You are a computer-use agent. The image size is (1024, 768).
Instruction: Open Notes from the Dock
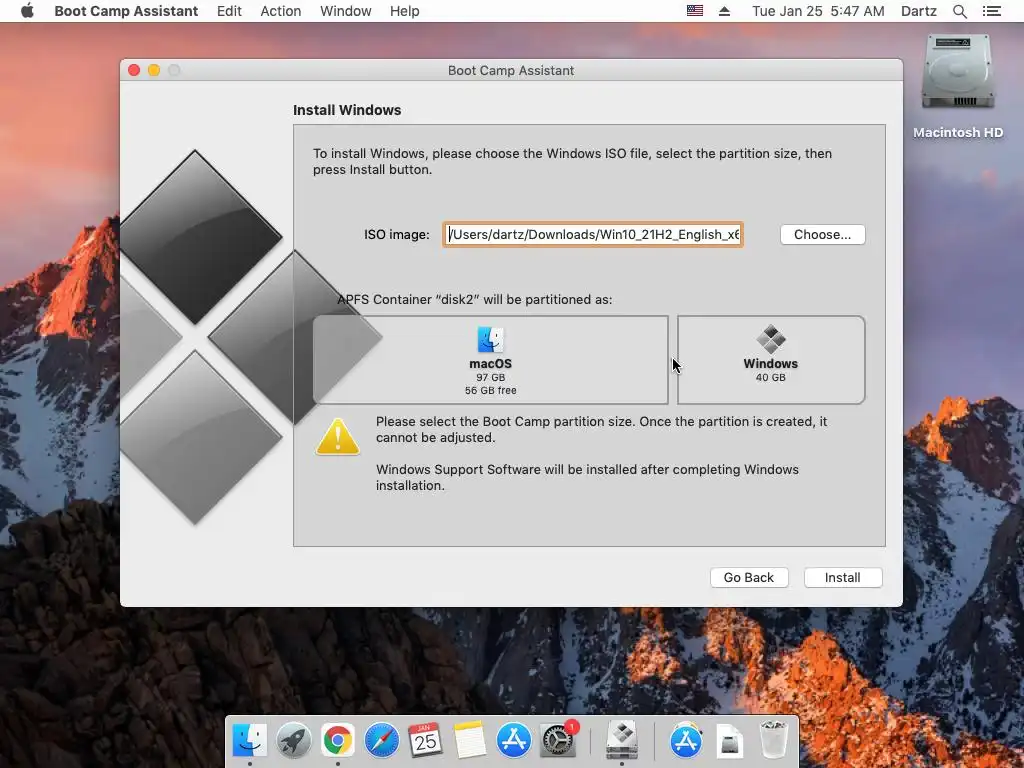[470, 741]
